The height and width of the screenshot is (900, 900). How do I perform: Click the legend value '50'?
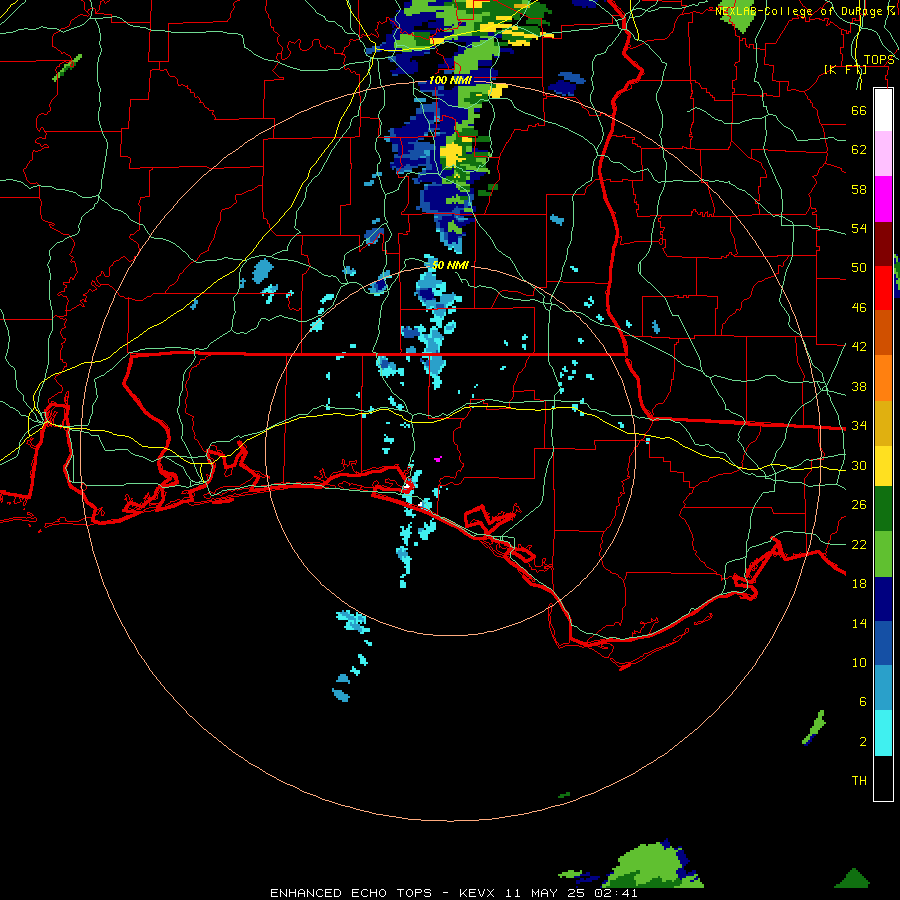click(859, 267)
